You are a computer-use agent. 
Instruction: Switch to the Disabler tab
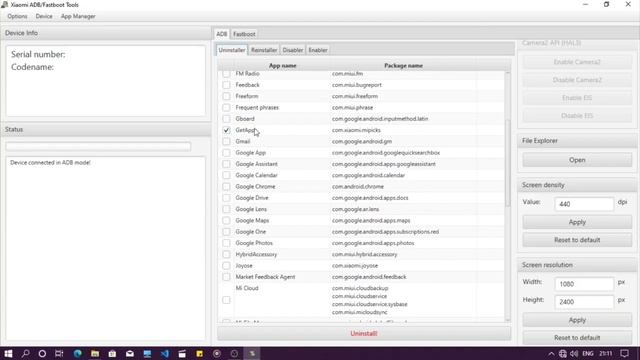click(x=293, y=50)
